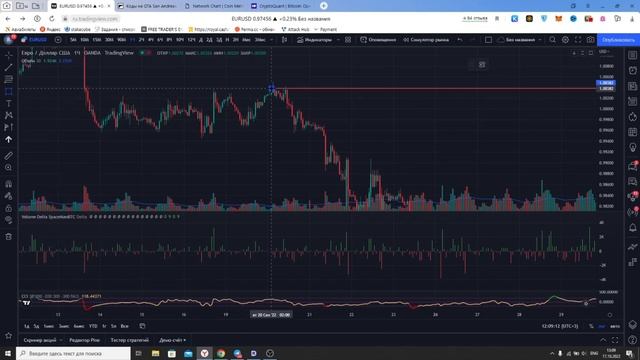The image size is (640, 360).
Task: Enter fullscreen chart mode
Action: coord(578,40)
